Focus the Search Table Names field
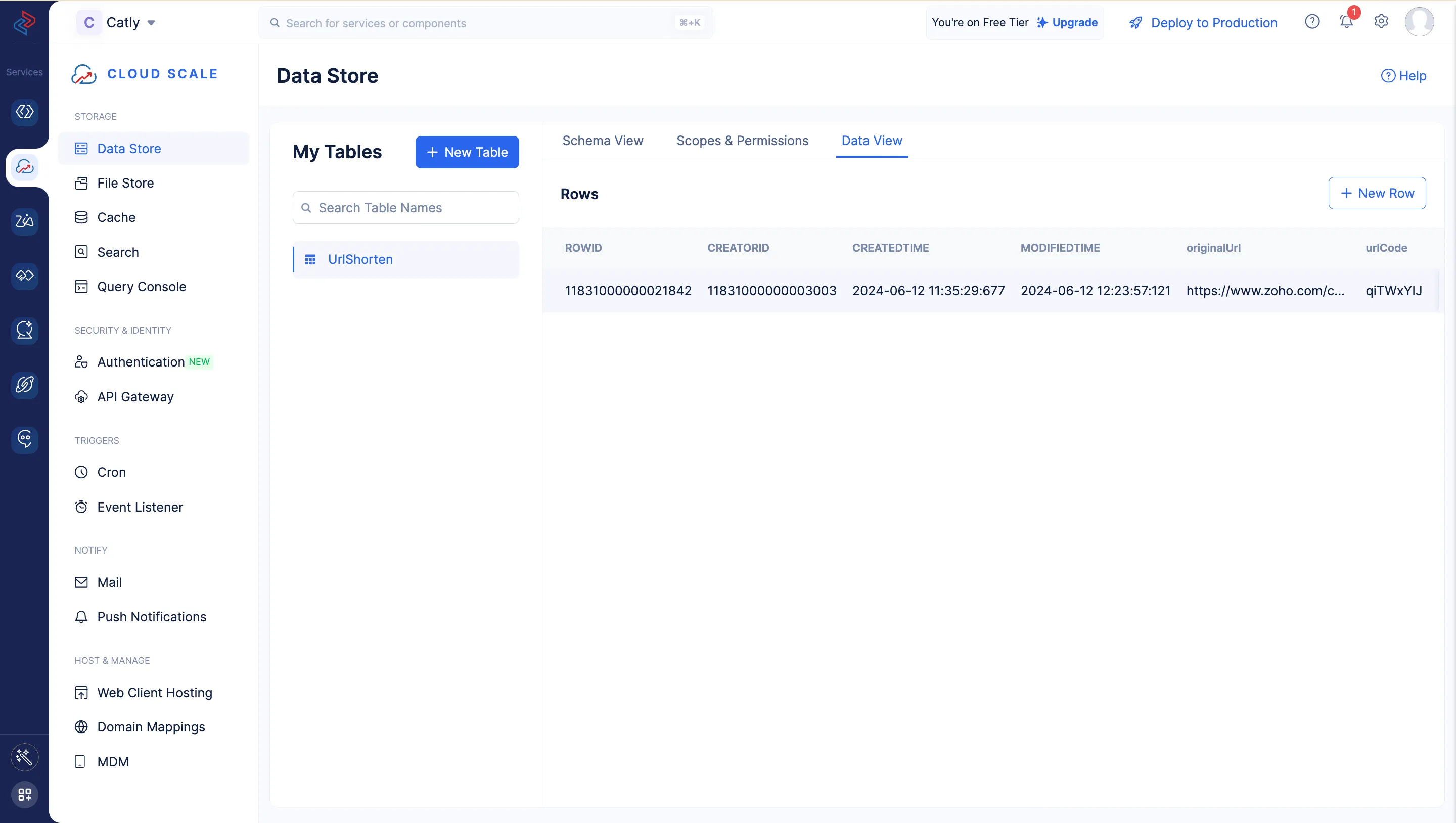 point(406,207)
